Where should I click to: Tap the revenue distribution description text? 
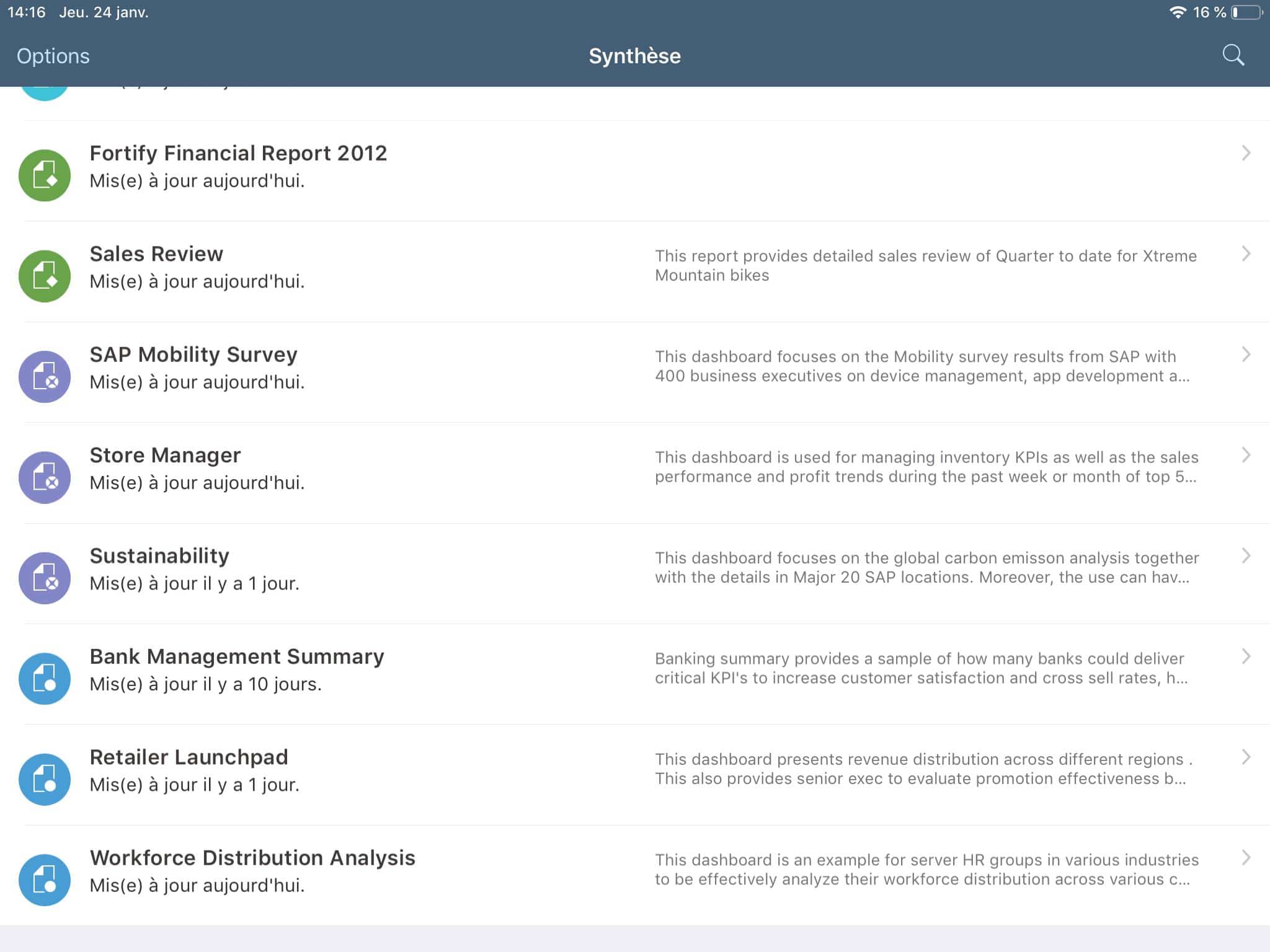(x=924, y=769)
